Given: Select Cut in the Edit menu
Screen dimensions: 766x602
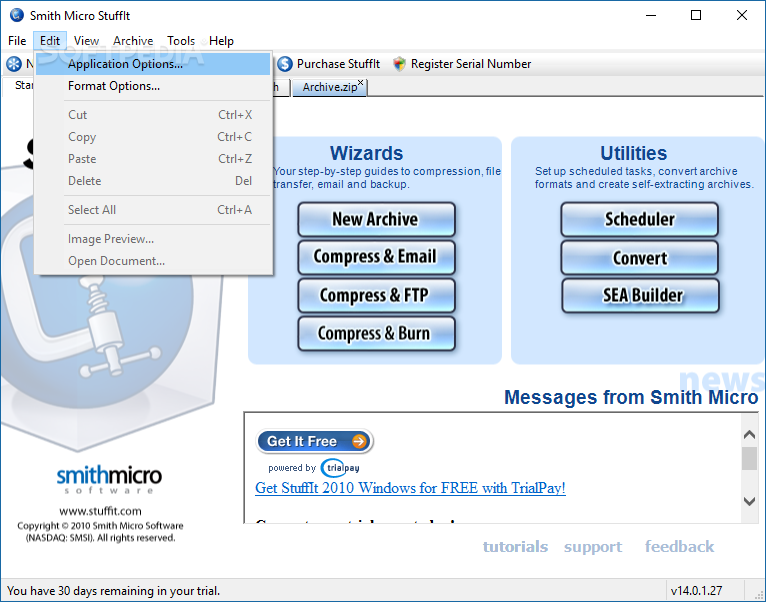Looking at the screenshot, I should (153, 115).
